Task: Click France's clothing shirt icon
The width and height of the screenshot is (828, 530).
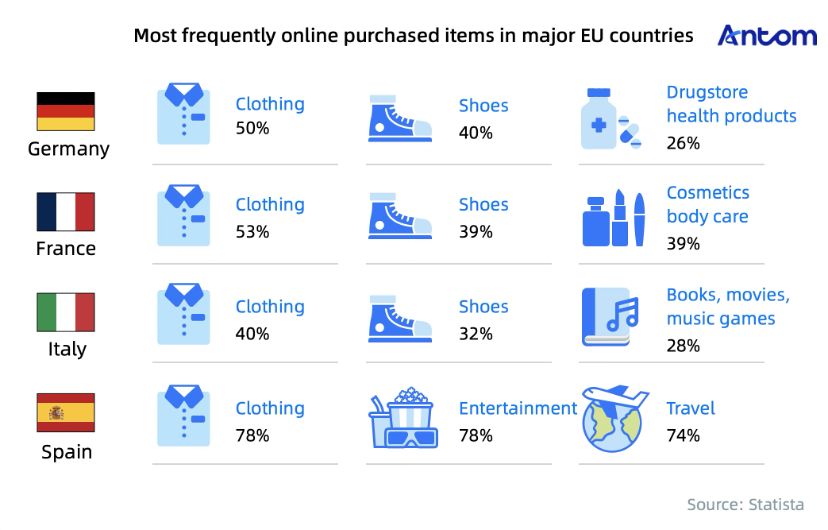Action: point(186,218)
